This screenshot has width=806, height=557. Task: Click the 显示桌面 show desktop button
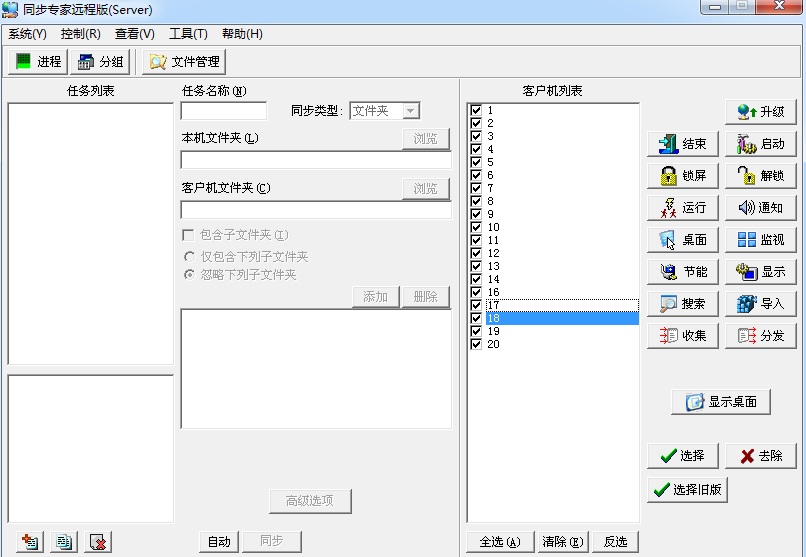click(721, 402)
